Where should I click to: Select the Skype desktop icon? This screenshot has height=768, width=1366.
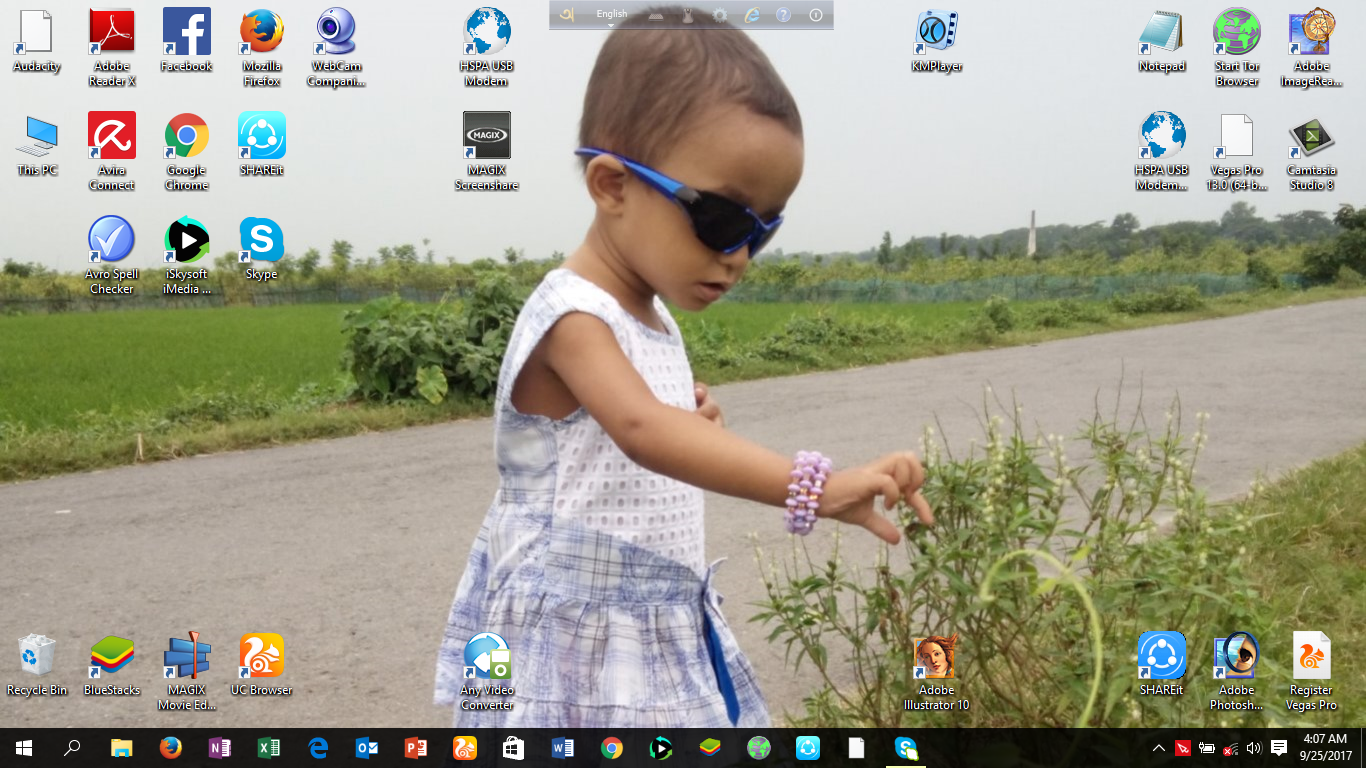(262, 249)
